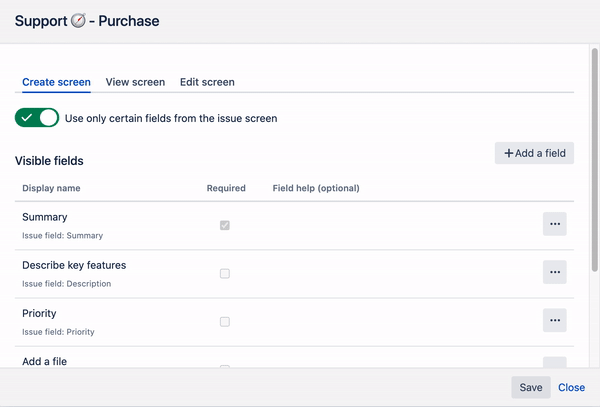Mark Priority field as required
Screen dimensions: 600x407
tap(225, 321)
